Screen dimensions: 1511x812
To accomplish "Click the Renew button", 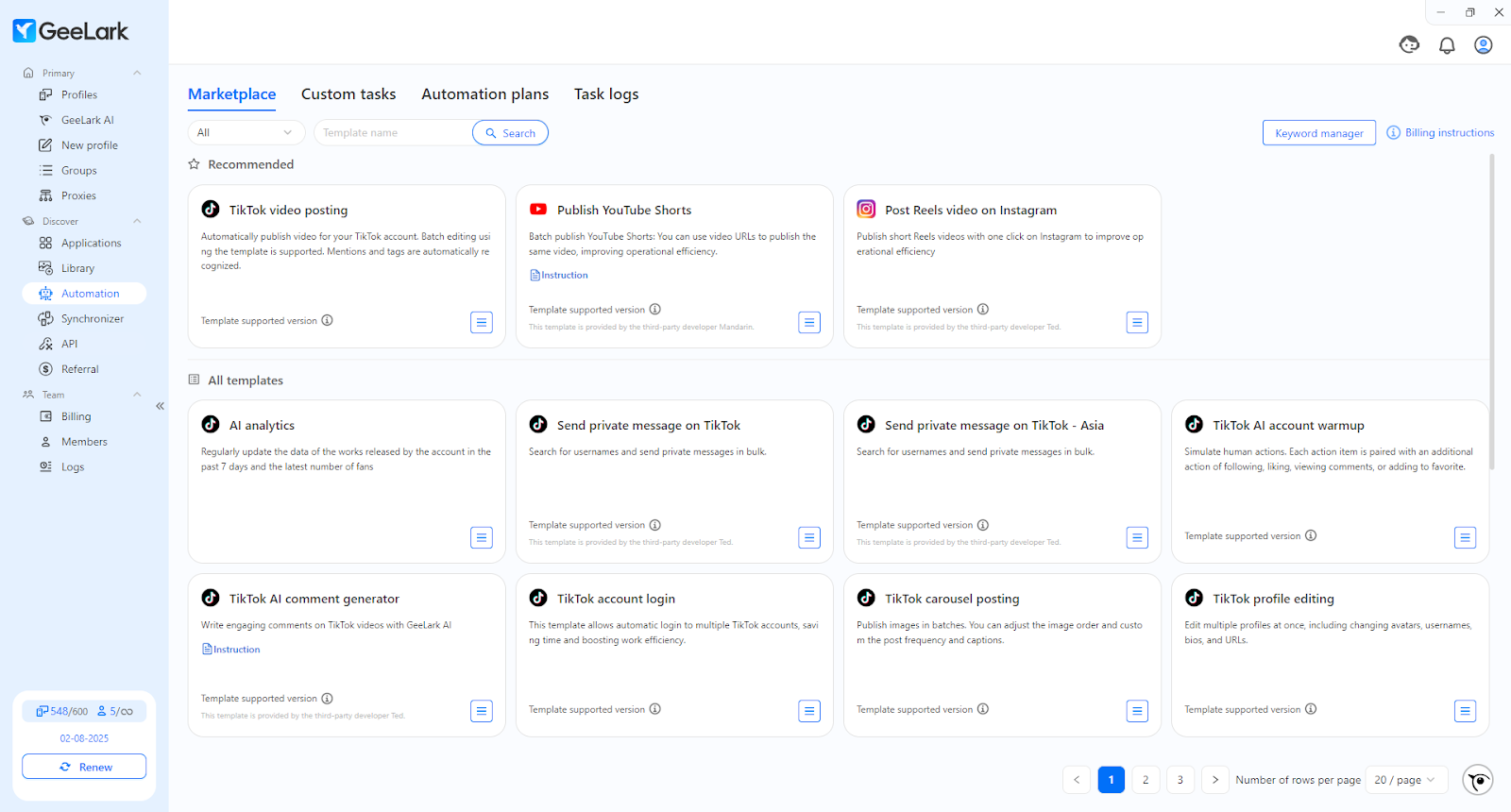I will point(84,767).
